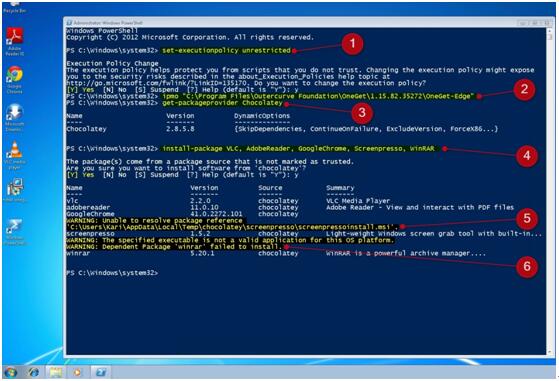Click the Execution Policy Change heading
The height and width of the screenshot is (381, 559).
pyautogui.click(x=112, y=63)
